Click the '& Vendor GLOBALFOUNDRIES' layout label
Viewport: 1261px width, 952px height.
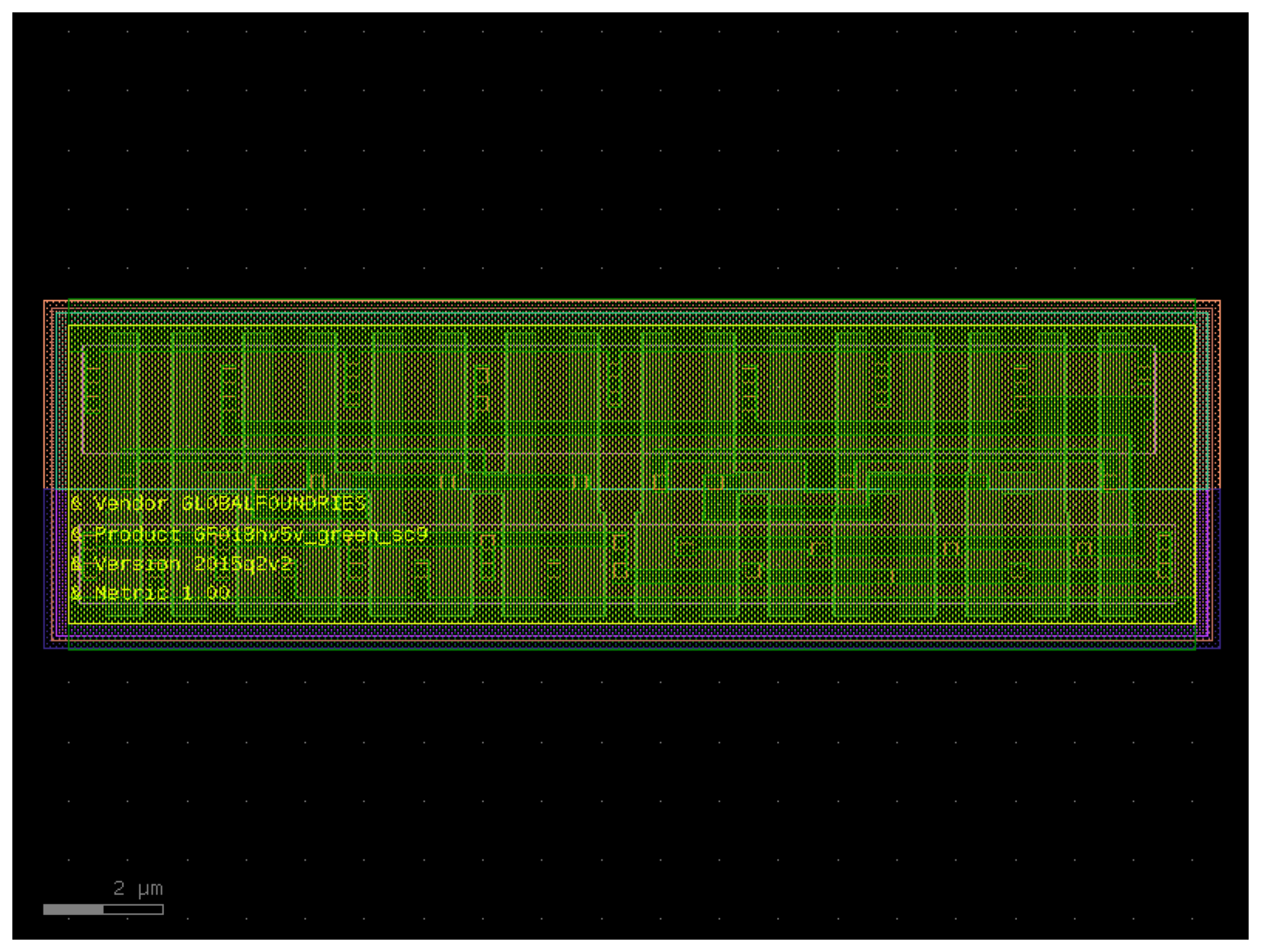218,503
